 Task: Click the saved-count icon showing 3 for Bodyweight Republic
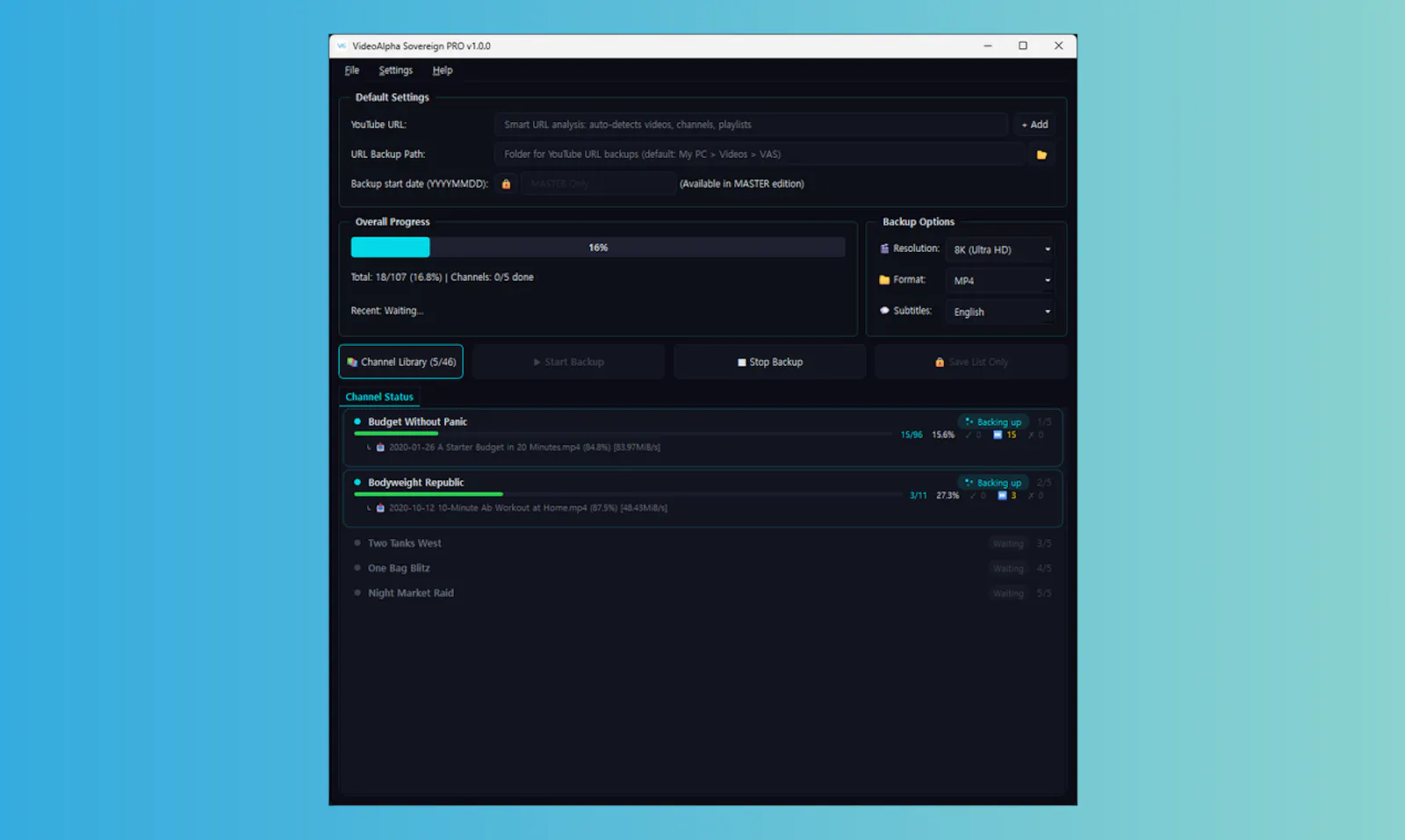tap(1002, 496)
